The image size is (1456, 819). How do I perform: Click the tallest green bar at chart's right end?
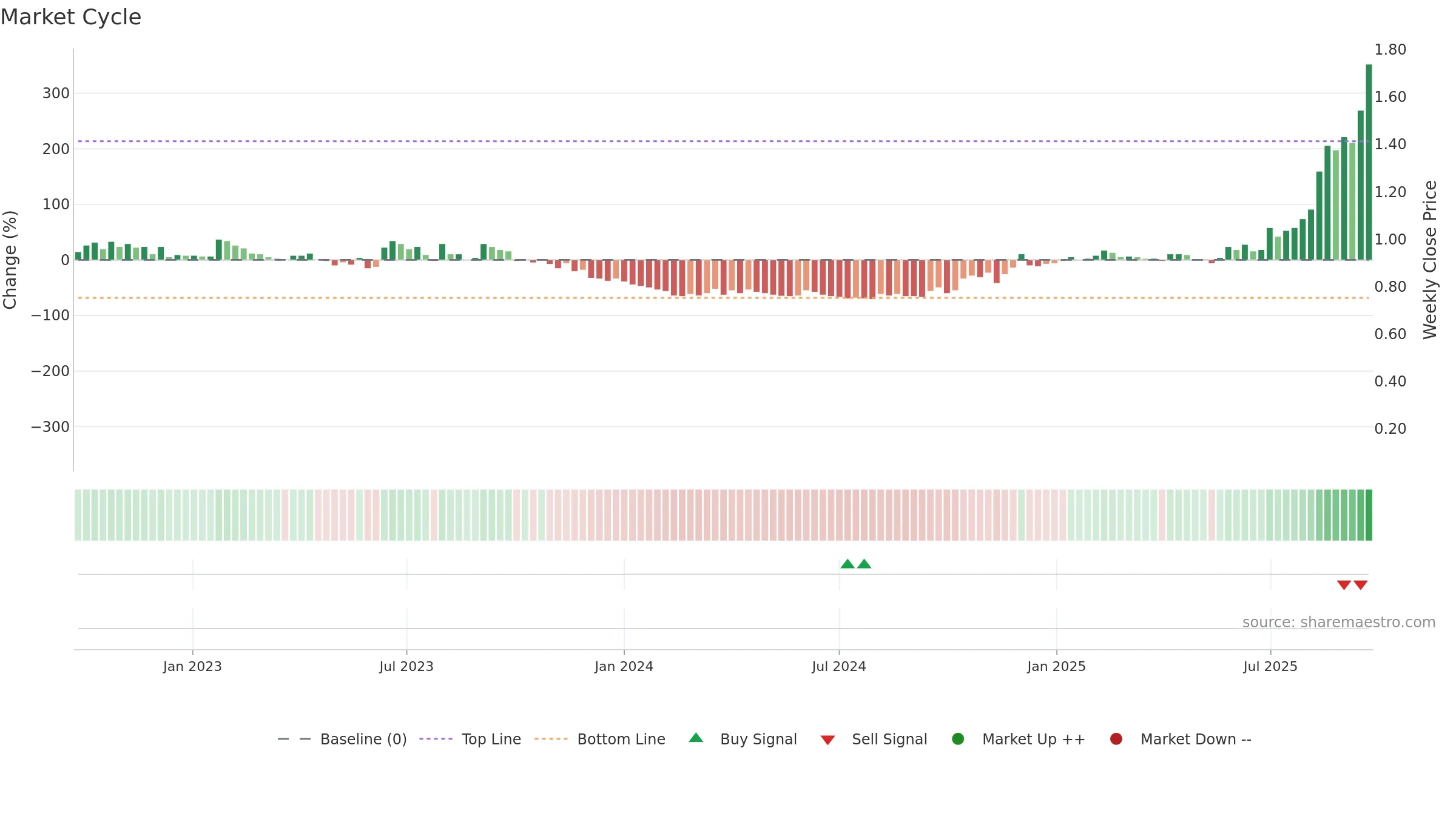pyautogui.click(x=1369, y=162)
